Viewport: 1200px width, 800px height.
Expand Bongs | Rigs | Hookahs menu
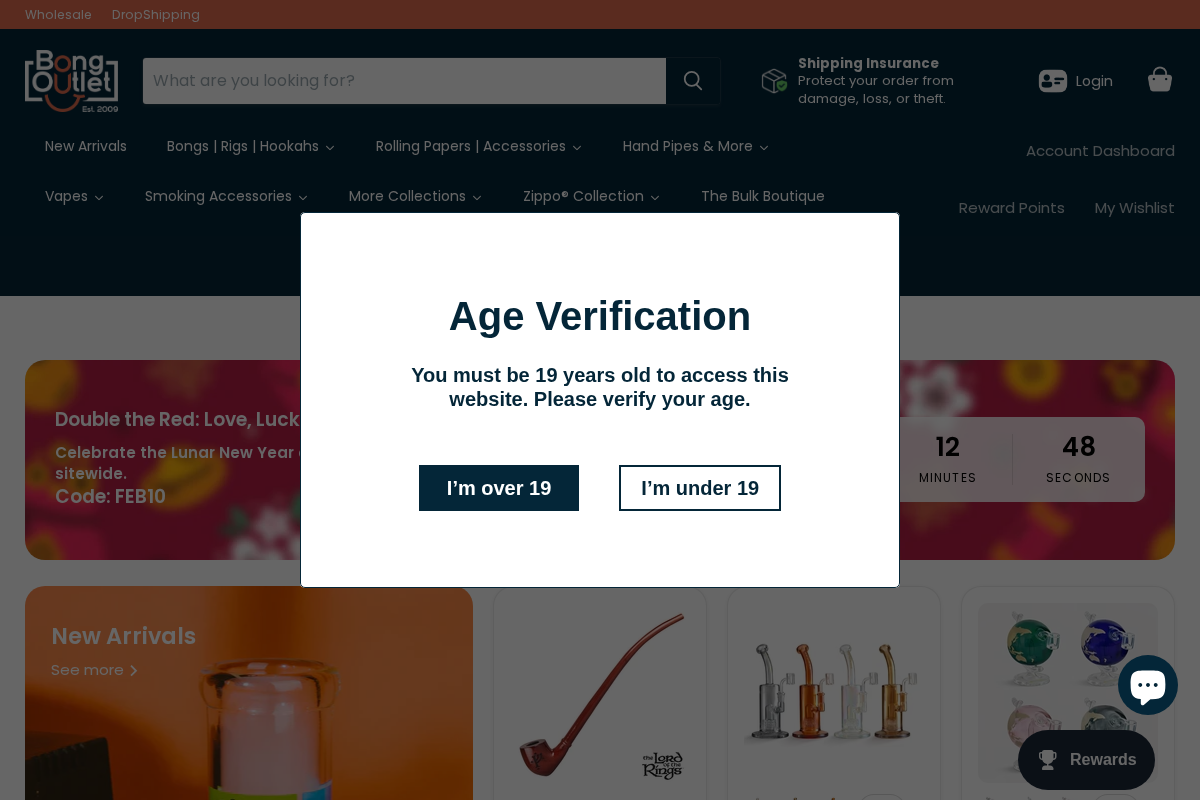pos(250,147)
